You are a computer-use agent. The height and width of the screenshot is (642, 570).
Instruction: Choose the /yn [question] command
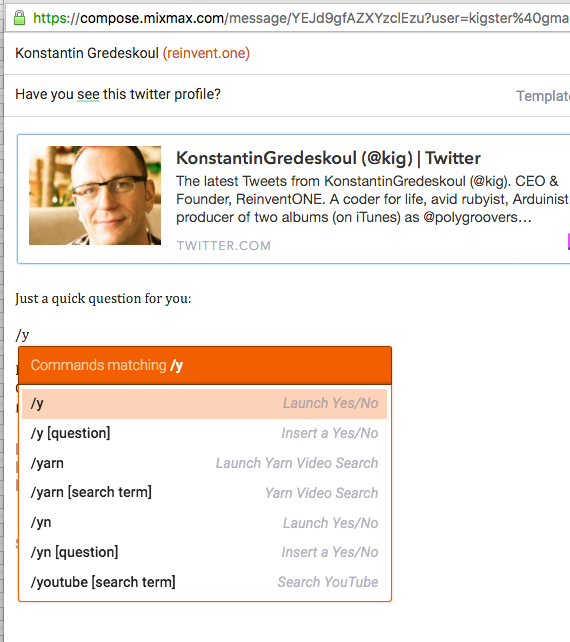[204, 552]
